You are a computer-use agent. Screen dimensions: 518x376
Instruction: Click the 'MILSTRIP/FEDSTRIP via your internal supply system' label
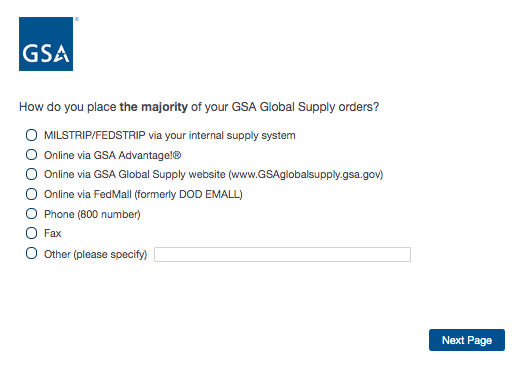tap(170, 135)
